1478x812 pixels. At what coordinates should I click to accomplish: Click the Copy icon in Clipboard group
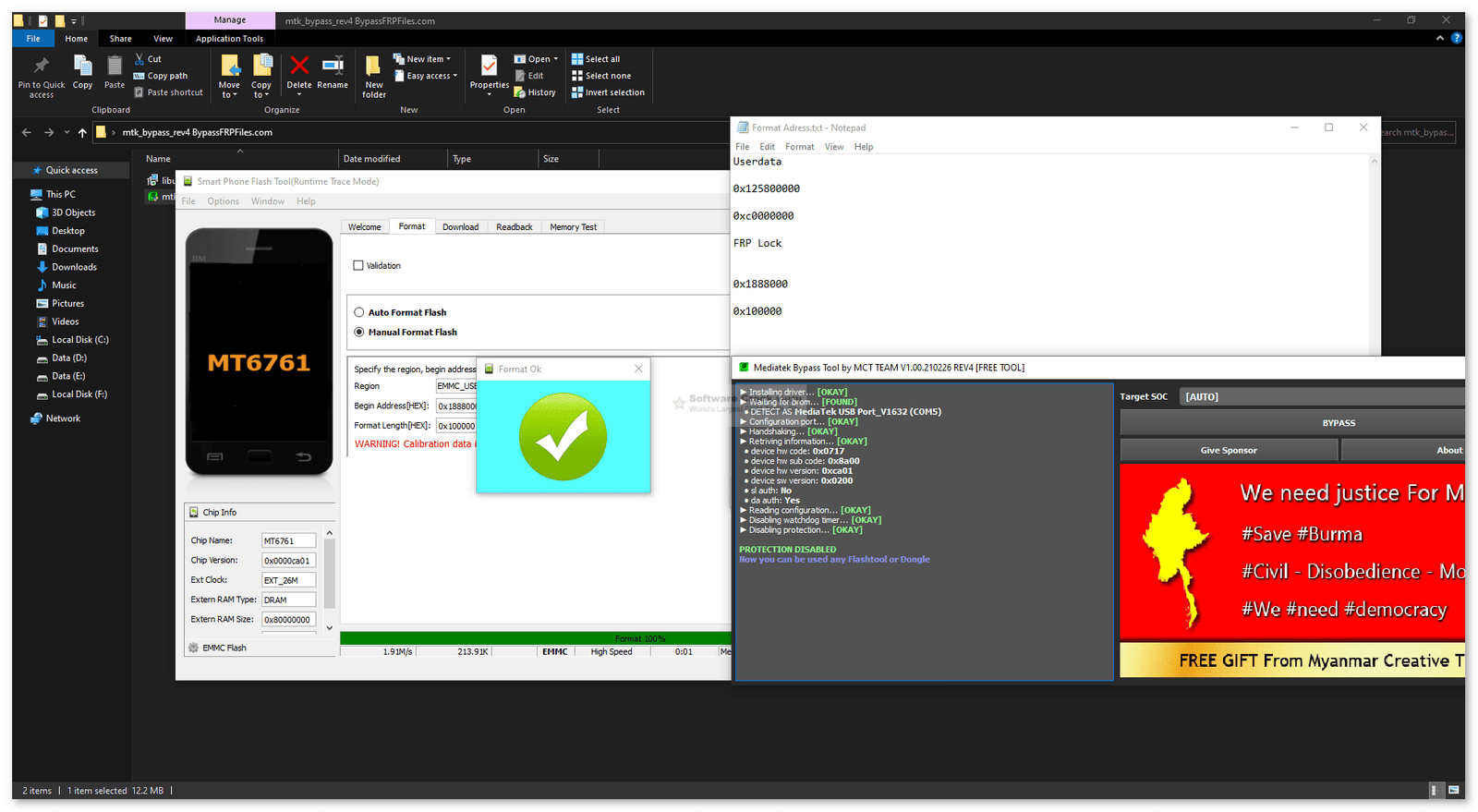coord(83,67)
